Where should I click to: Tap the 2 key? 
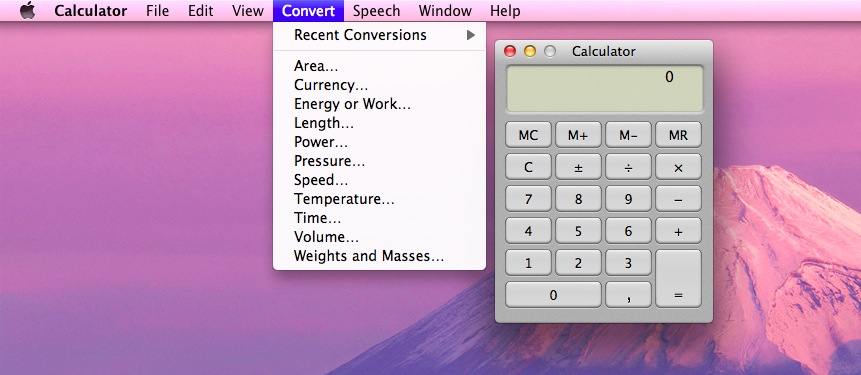(x=578, y=263)
